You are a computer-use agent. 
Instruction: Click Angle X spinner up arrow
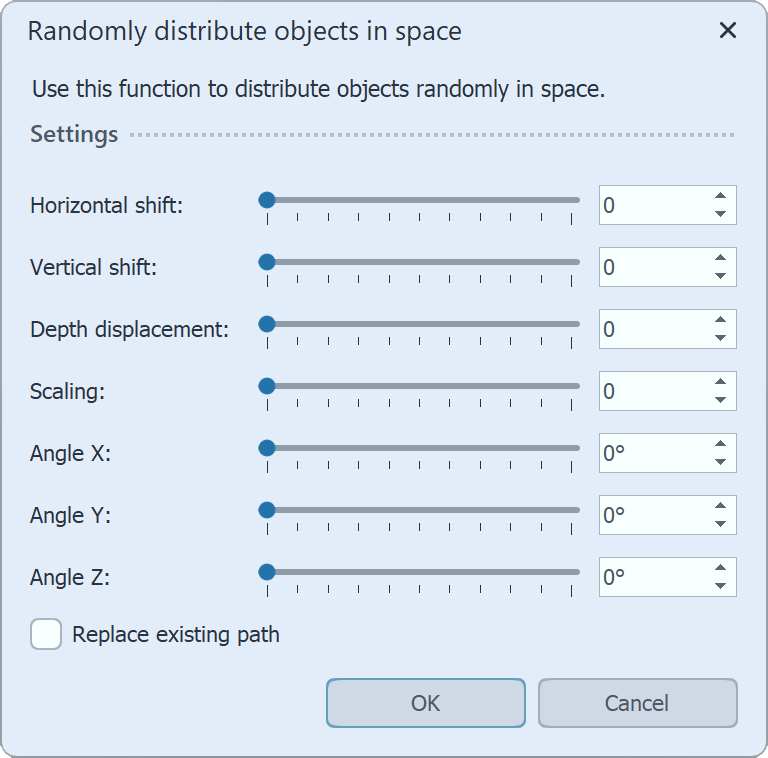720,444
